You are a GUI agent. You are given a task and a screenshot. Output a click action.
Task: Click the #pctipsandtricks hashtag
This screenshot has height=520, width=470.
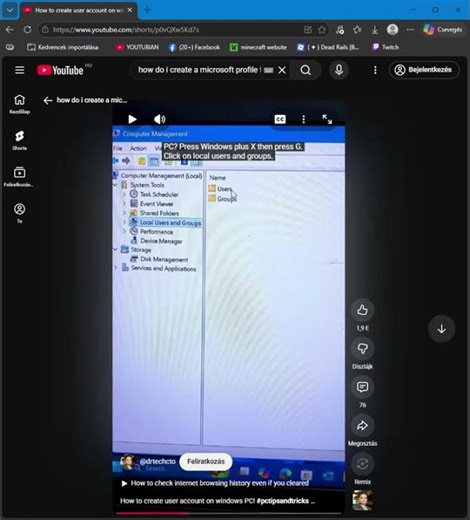(283, 501)
